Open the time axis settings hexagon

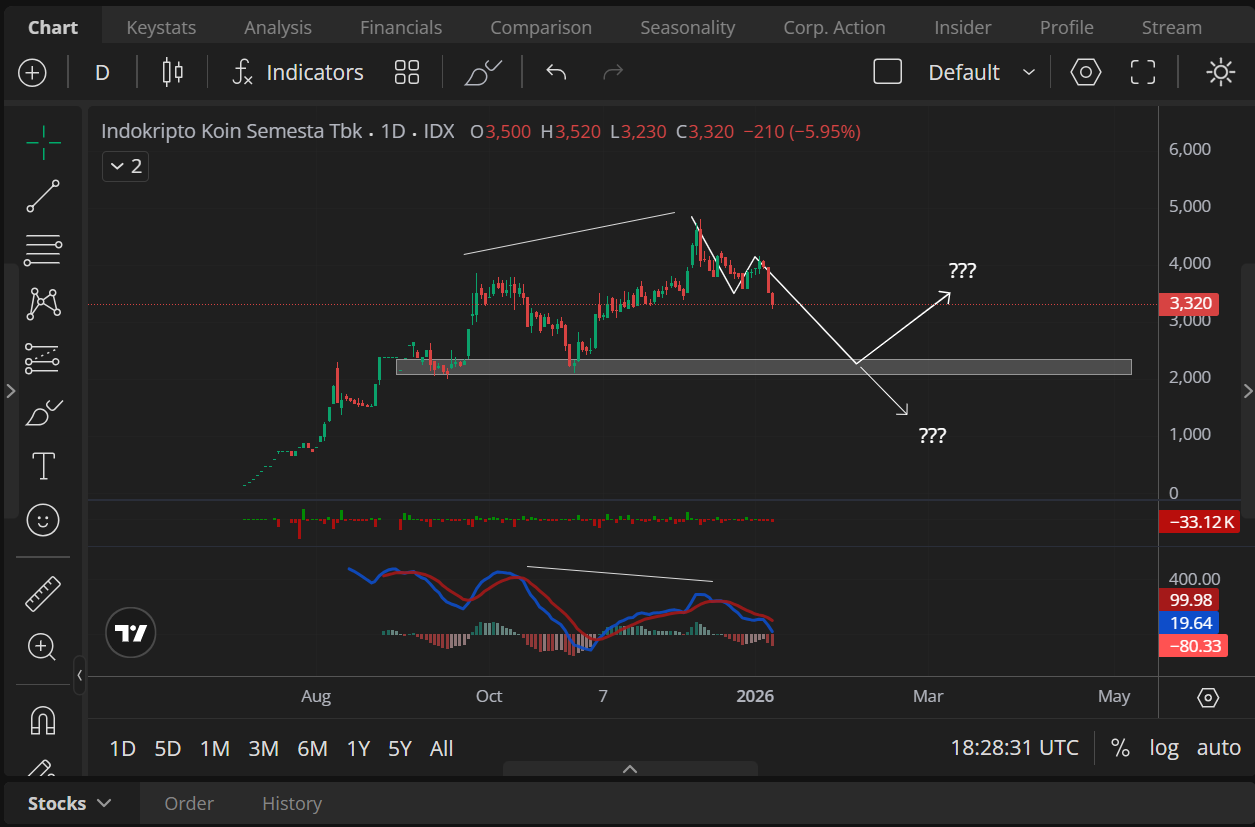pos(1207,697)
